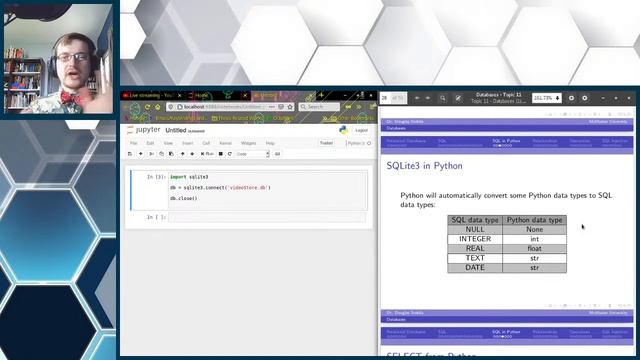This screenshot has height=360, width=640.
Task: Switch to the Home browser tab
Action: (201, 95)
